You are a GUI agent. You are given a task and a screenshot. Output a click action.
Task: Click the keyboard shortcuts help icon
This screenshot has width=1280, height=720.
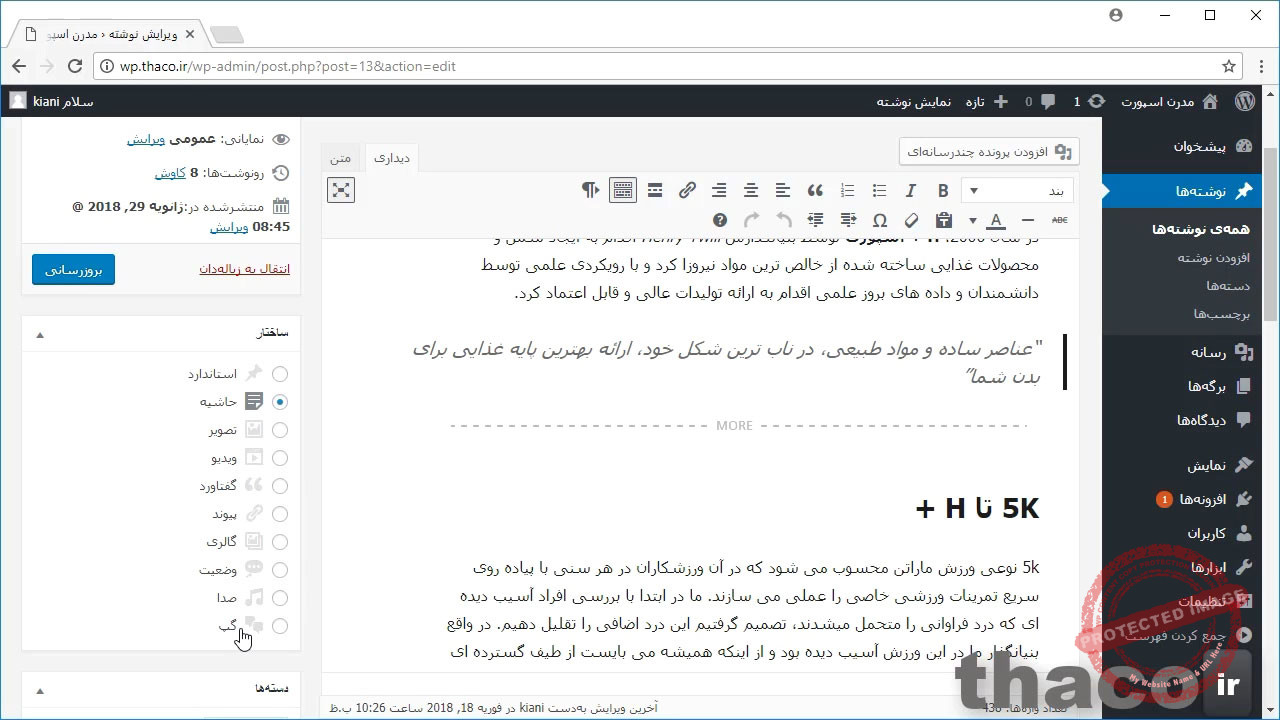(x=720, y=220)
